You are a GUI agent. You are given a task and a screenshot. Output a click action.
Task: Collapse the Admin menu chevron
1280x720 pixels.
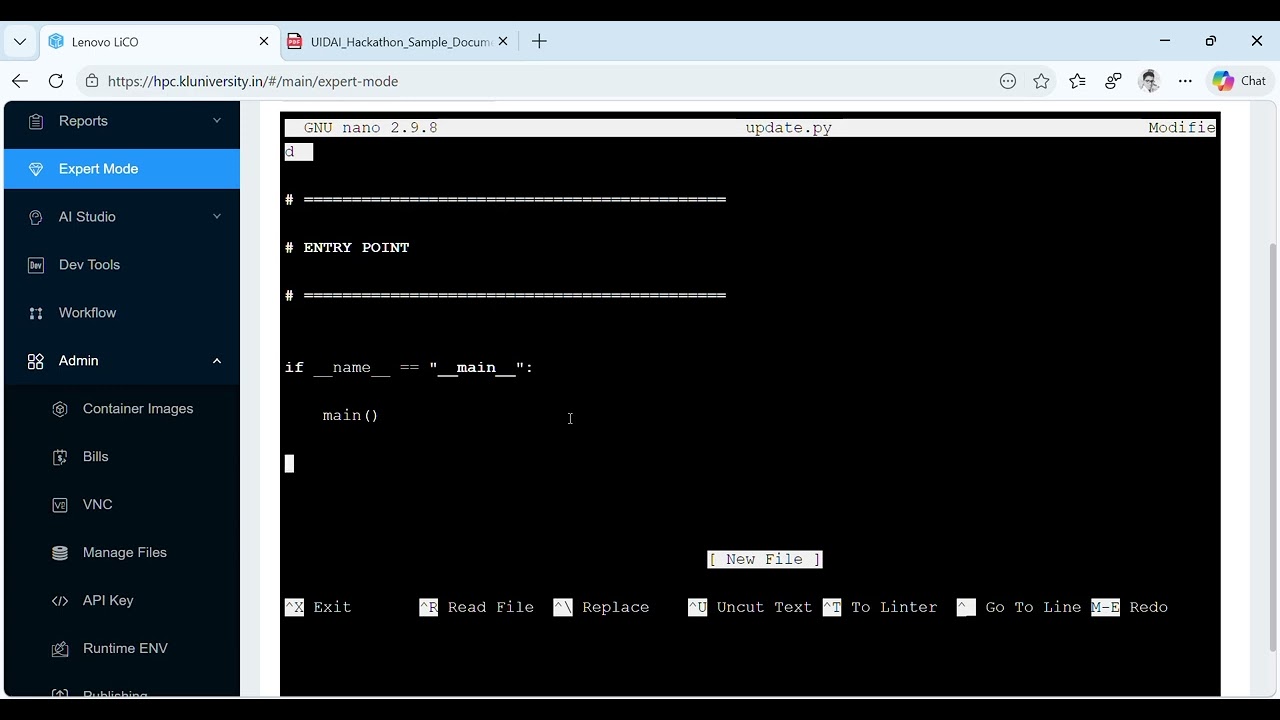217,361
